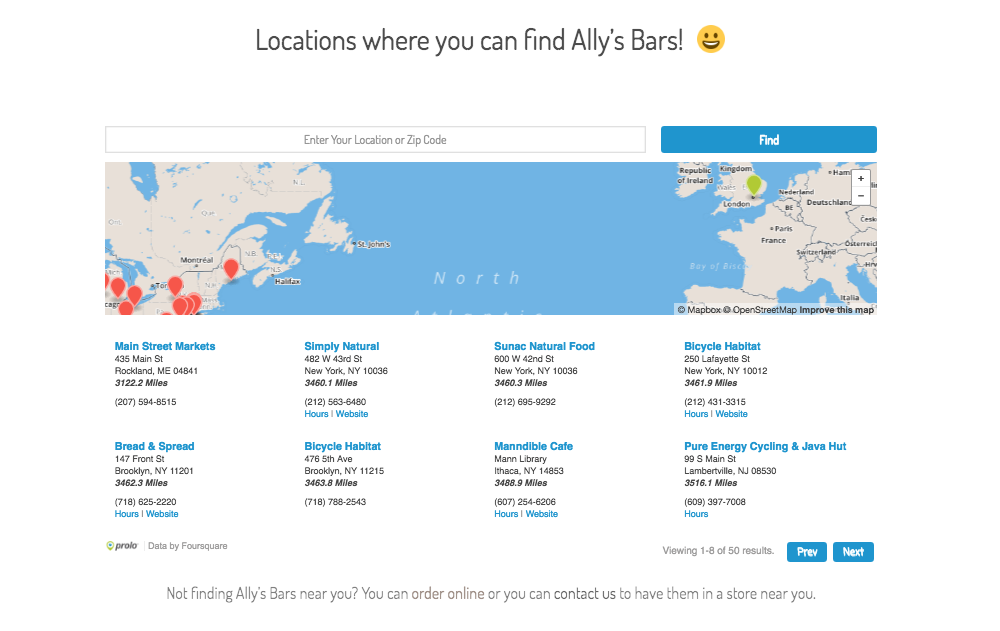Zoom in on the map
This screenshot has height=631, width=1000.
pyautogui.click(x=861, y=179)
